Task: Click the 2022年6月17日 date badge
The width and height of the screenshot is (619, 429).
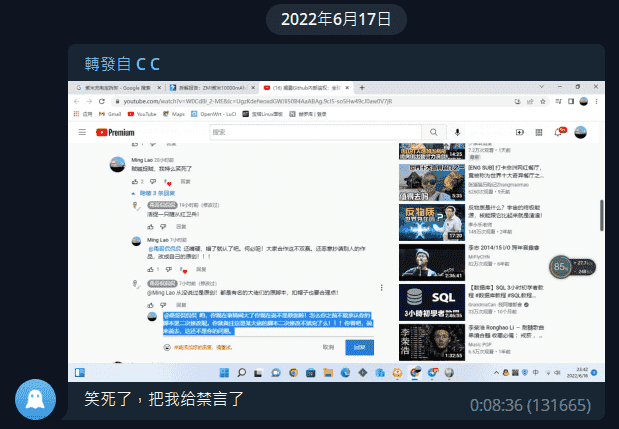Action: (x=309, y=18)
